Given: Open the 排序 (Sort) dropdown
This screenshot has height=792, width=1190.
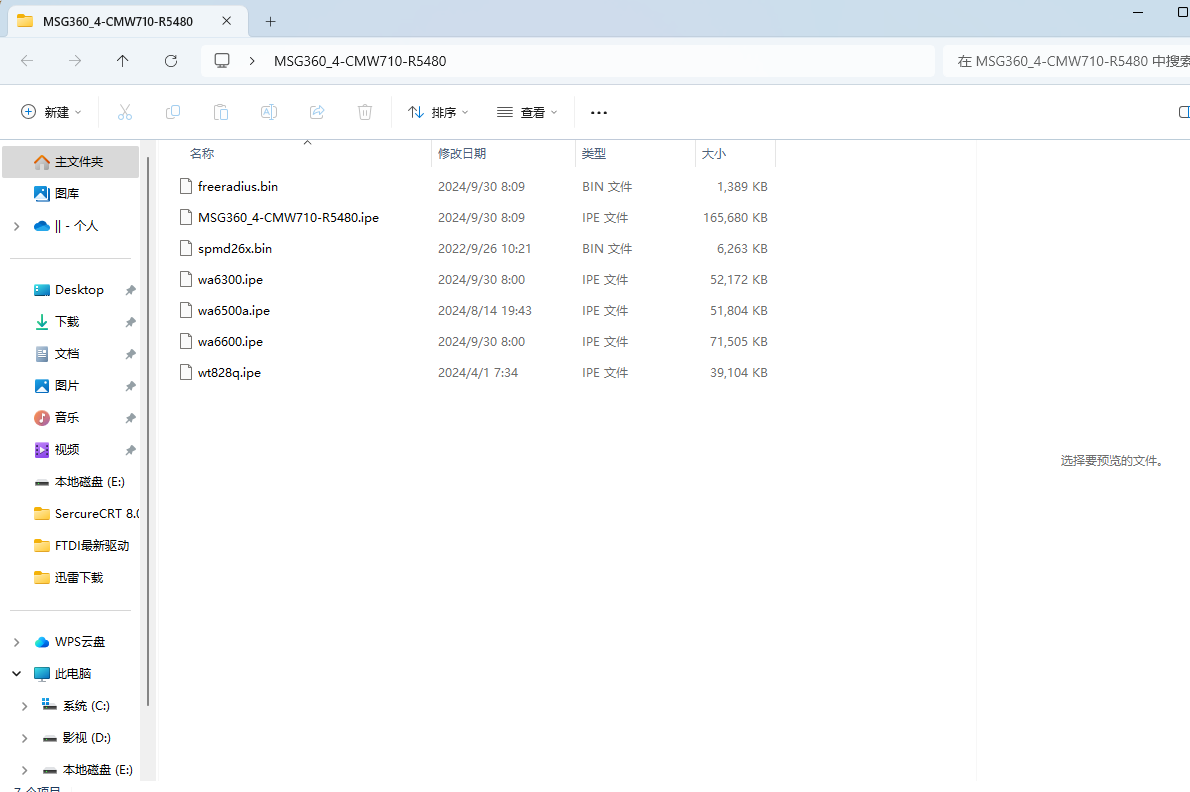Looking at the screenshot, I should point(438,112).
